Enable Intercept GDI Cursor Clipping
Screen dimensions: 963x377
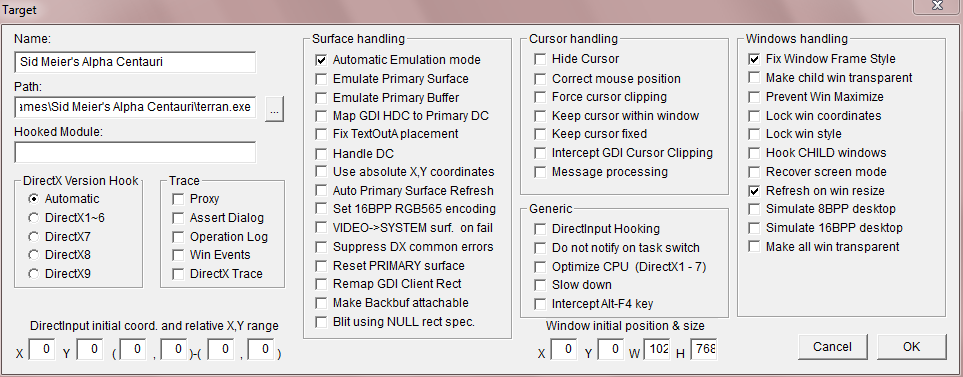540,153
